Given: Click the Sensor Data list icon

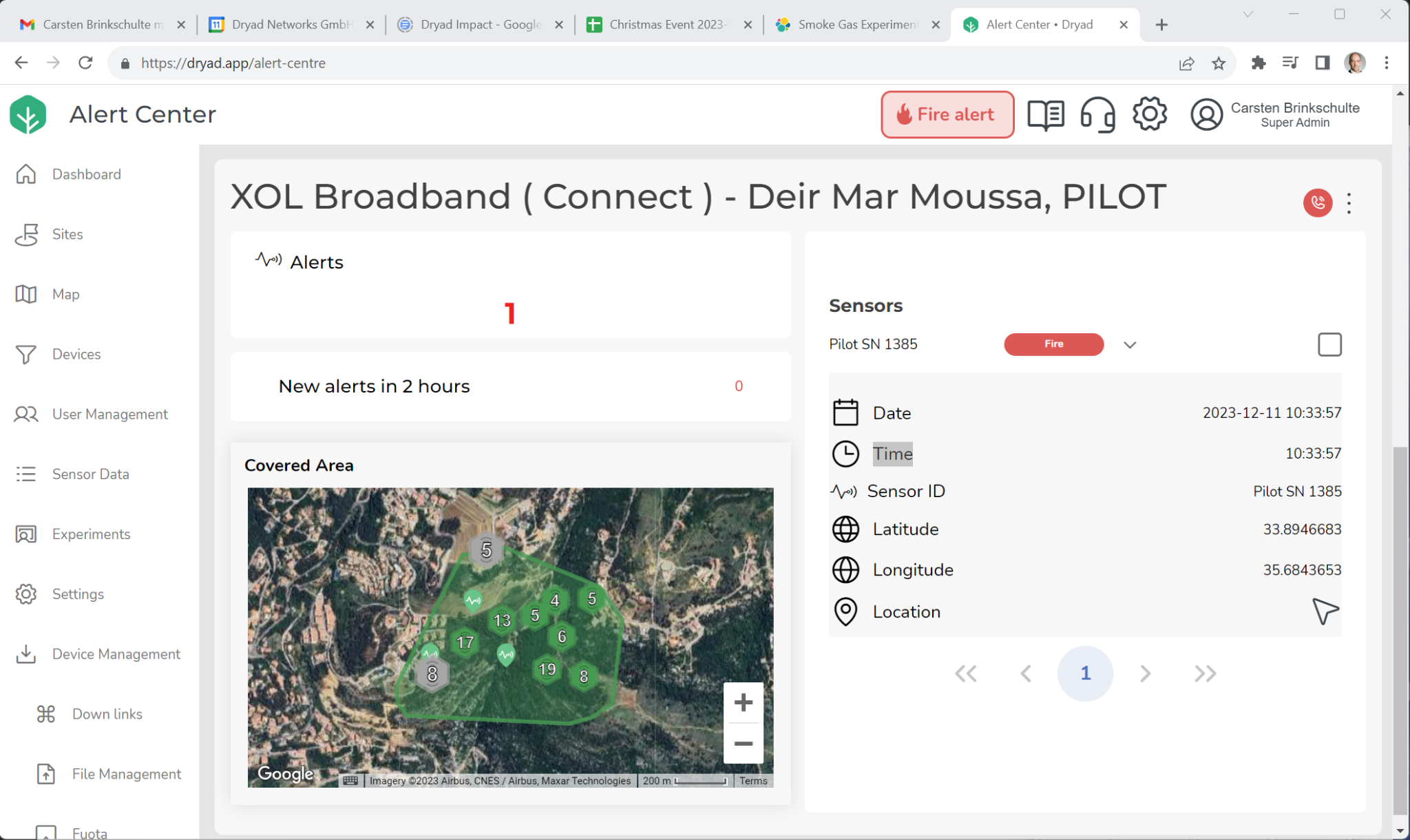Looking at the screenshot, I should (26, 474).
